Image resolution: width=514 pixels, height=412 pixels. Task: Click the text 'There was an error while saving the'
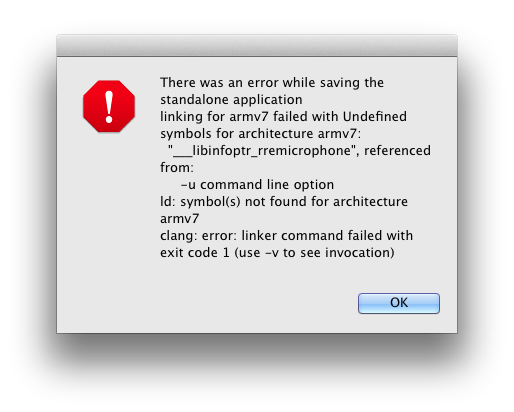point(272,83)
